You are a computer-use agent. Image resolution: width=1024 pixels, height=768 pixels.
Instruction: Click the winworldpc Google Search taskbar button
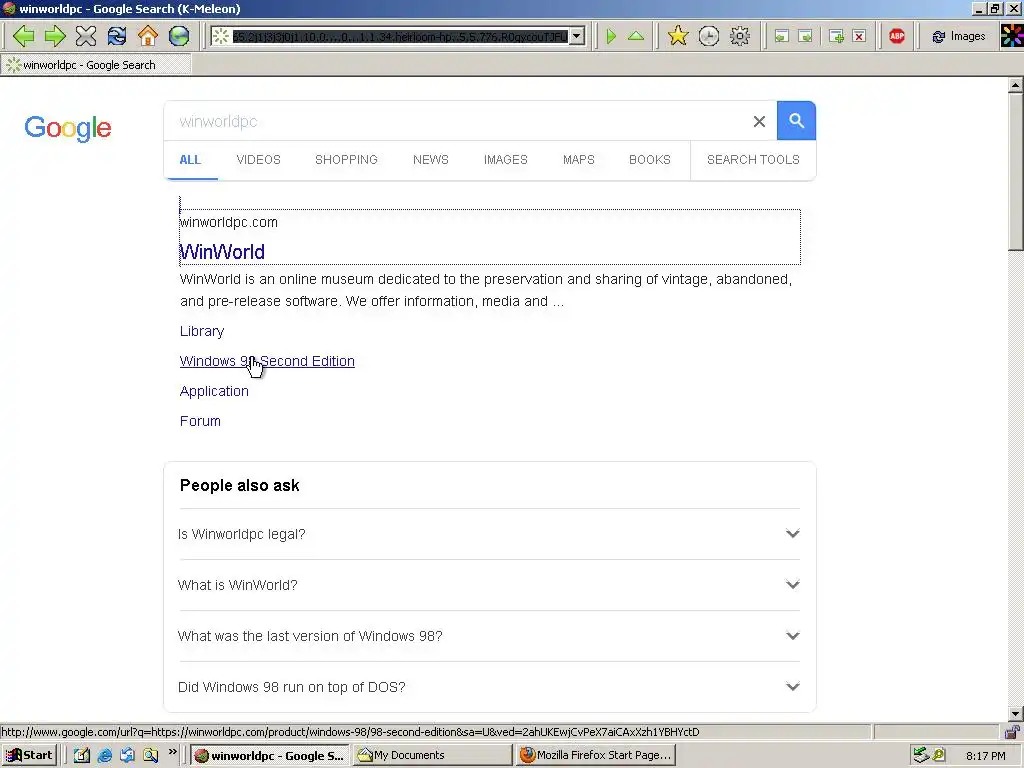coord(270,756)
